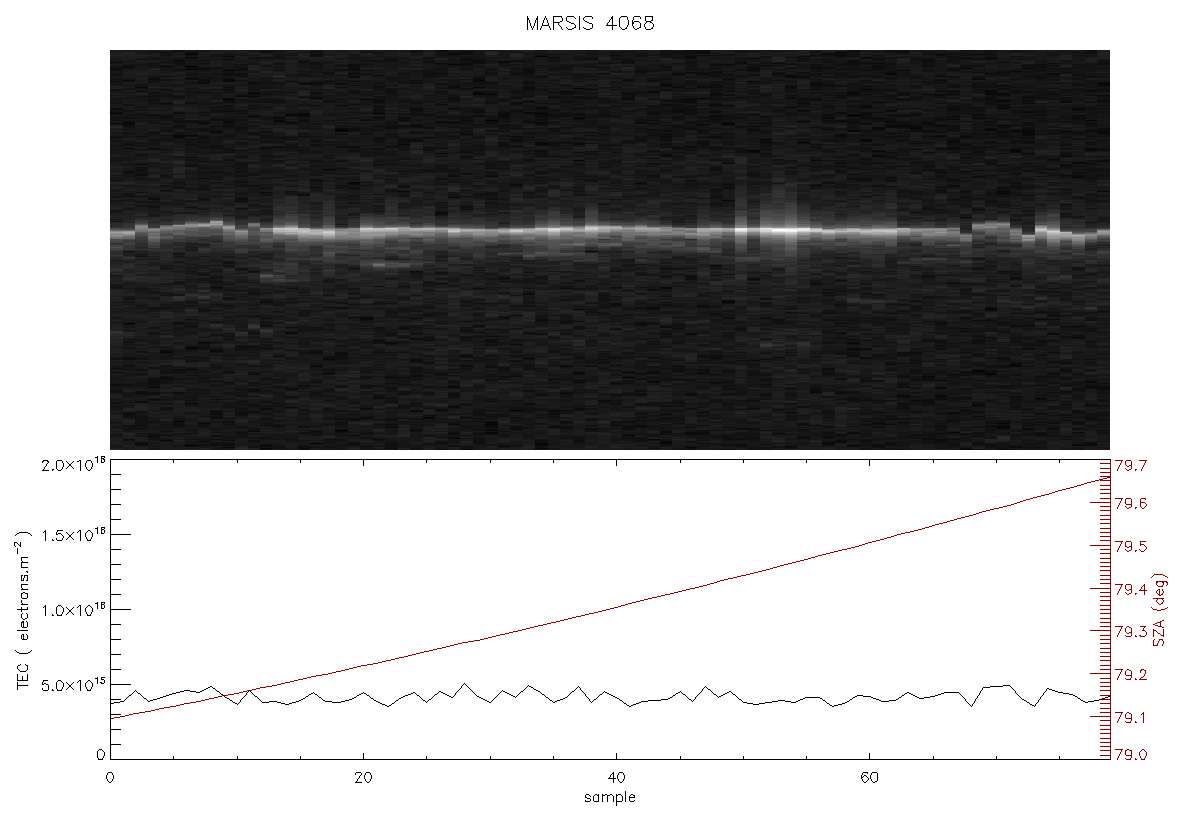
Task: Click the 5.0×10^15 TEC tick label
Action: coord(74,685)
